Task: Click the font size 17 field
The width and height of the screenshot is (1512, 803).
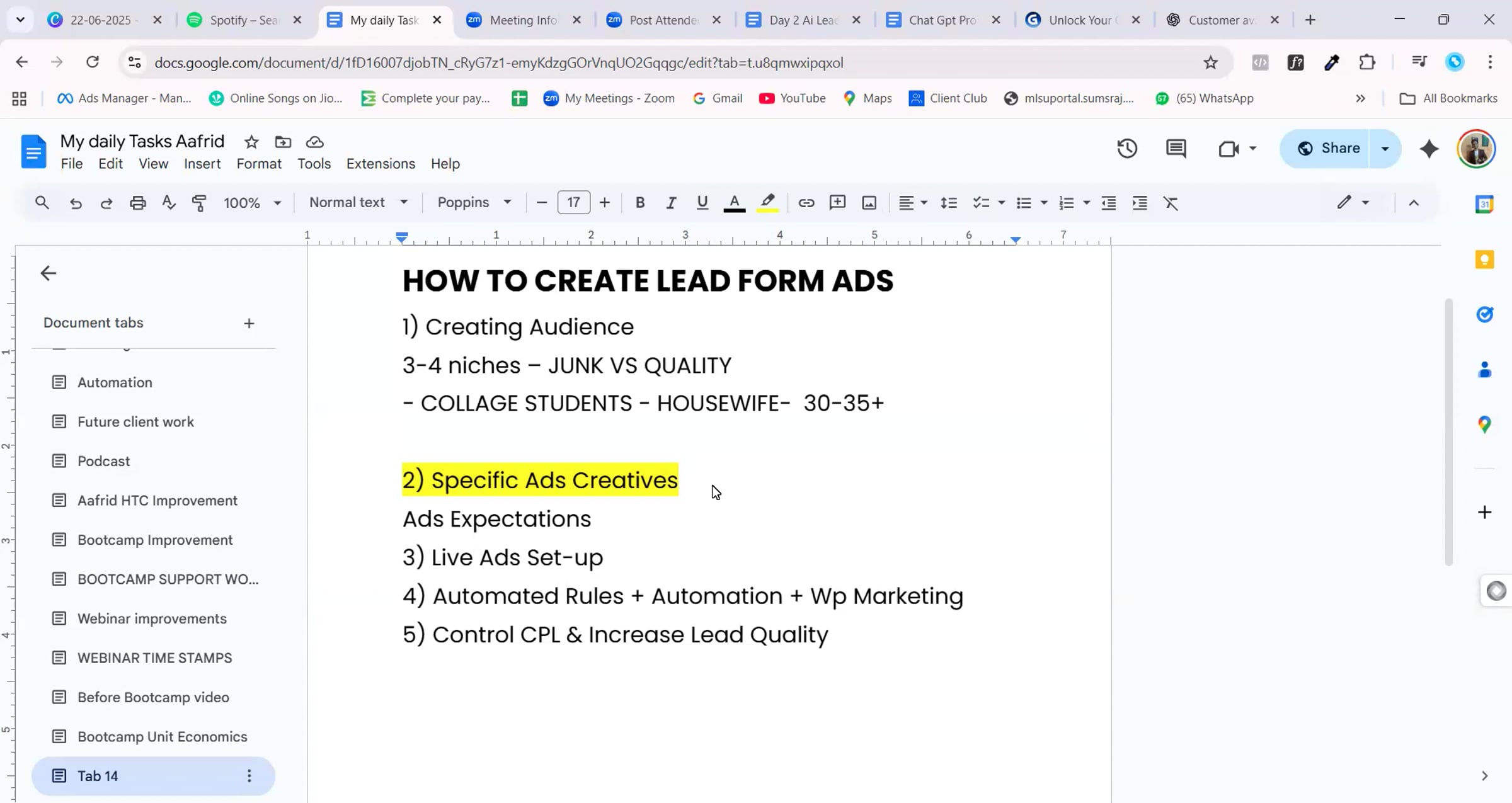Action: 573,203
